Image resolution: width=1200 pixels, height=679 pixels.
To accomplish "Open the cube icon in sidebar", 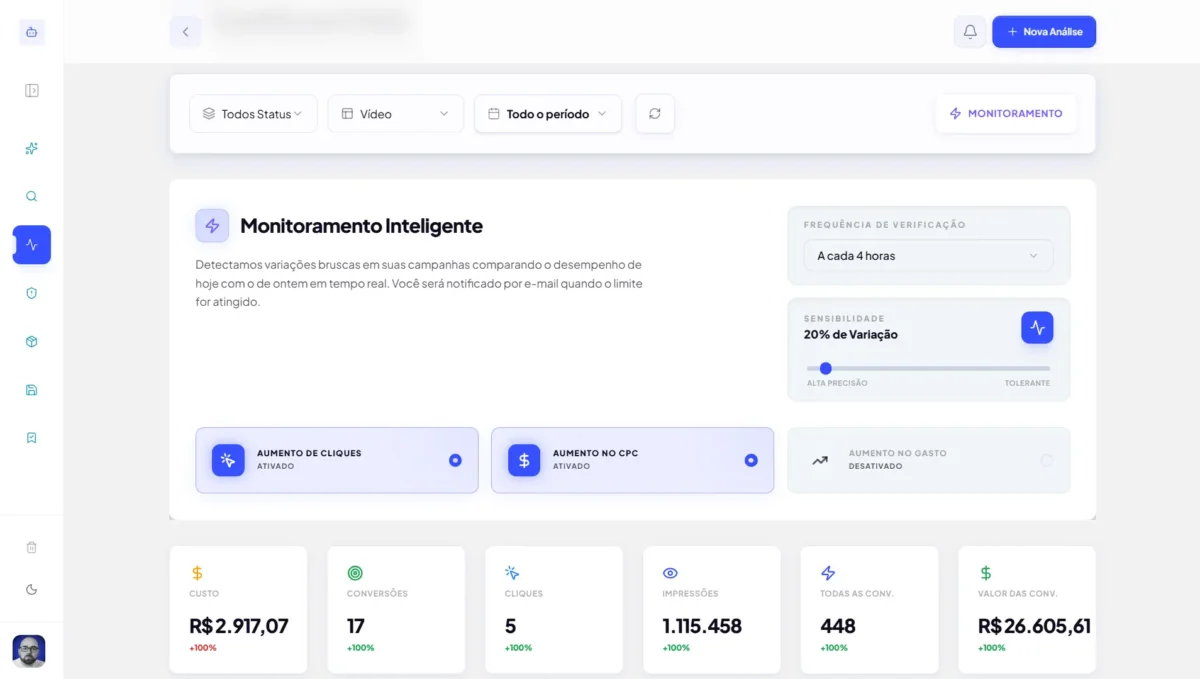I will click(32, 342).
